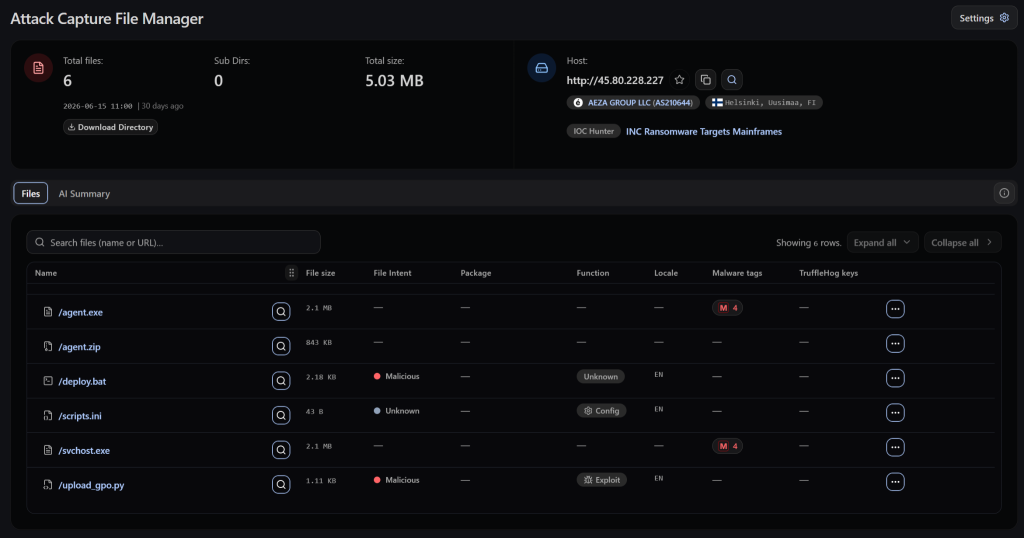Copy the host URL with copy icon

coord(705,80)
